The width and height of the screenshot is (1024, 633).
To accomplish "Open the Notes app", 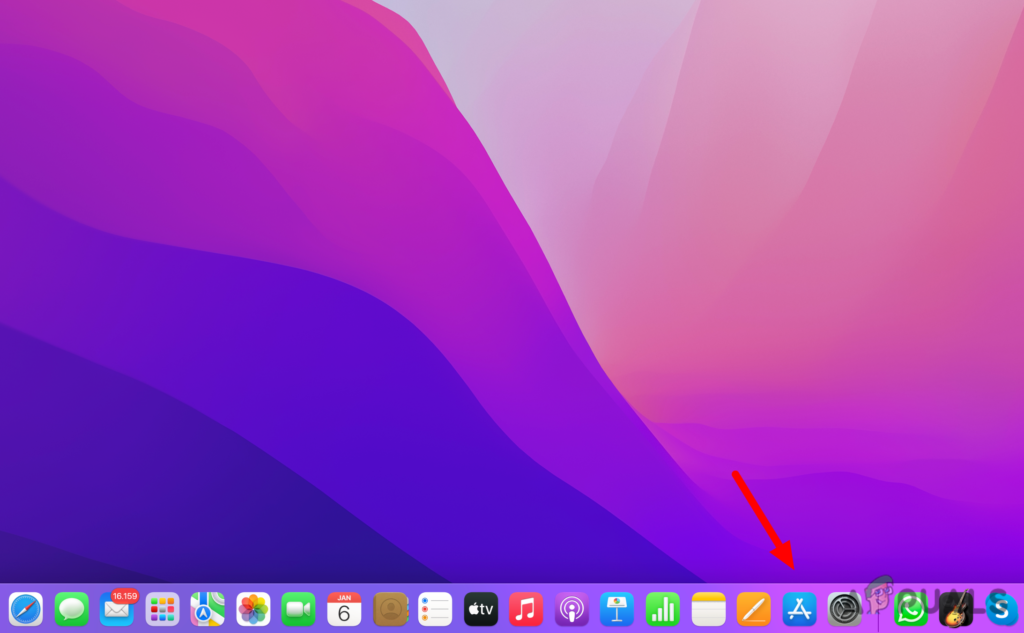I will point(709,609).
